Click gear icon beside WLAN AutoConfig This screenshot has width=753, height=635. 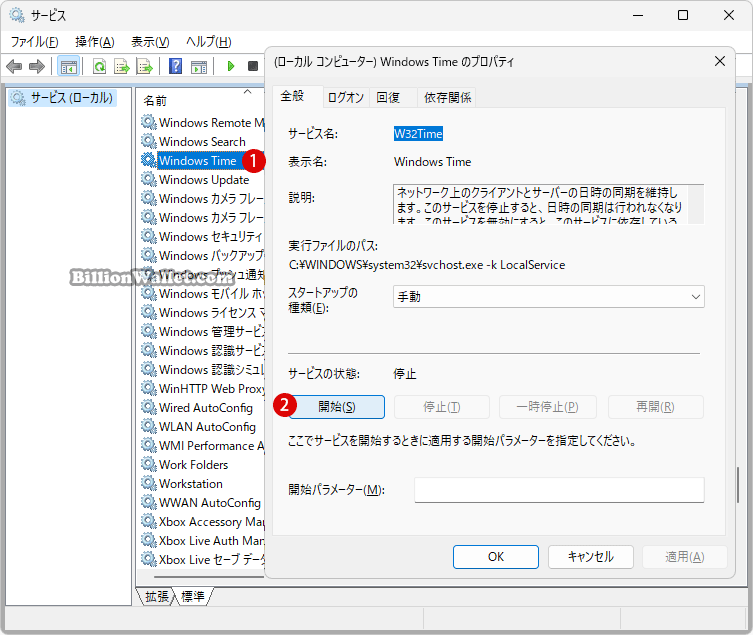pos(149,427)
